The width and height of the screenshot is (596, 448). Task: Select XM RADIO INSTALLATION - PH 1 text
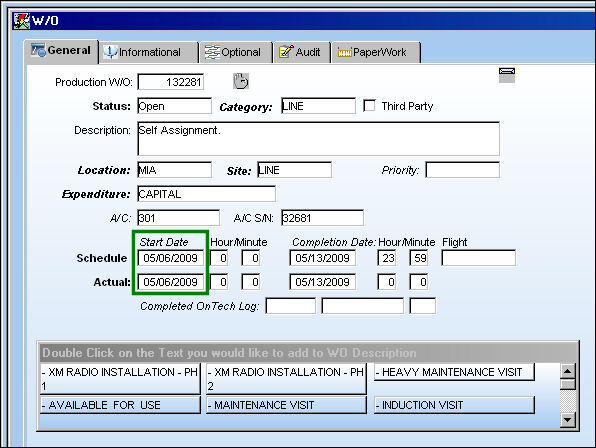pos(120,379)
